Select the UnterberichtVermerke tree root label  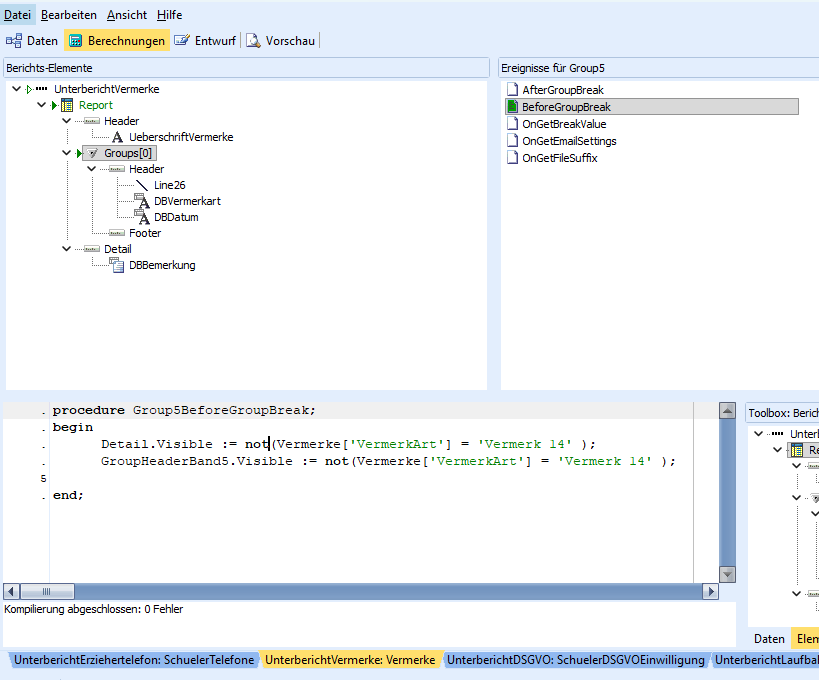(x=107, y=89)
